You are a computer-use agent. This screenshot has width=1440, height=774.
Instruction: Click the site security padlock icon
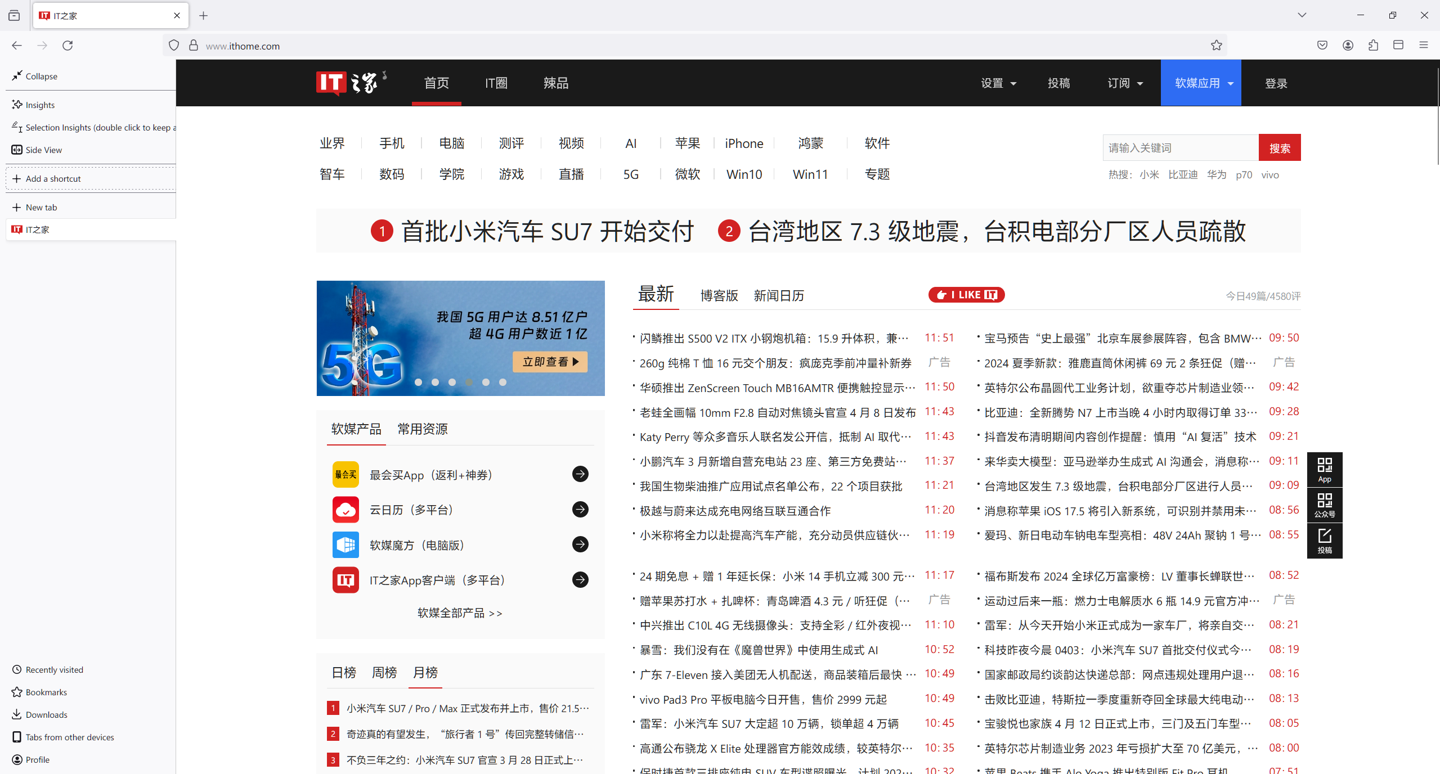(194, 45)
